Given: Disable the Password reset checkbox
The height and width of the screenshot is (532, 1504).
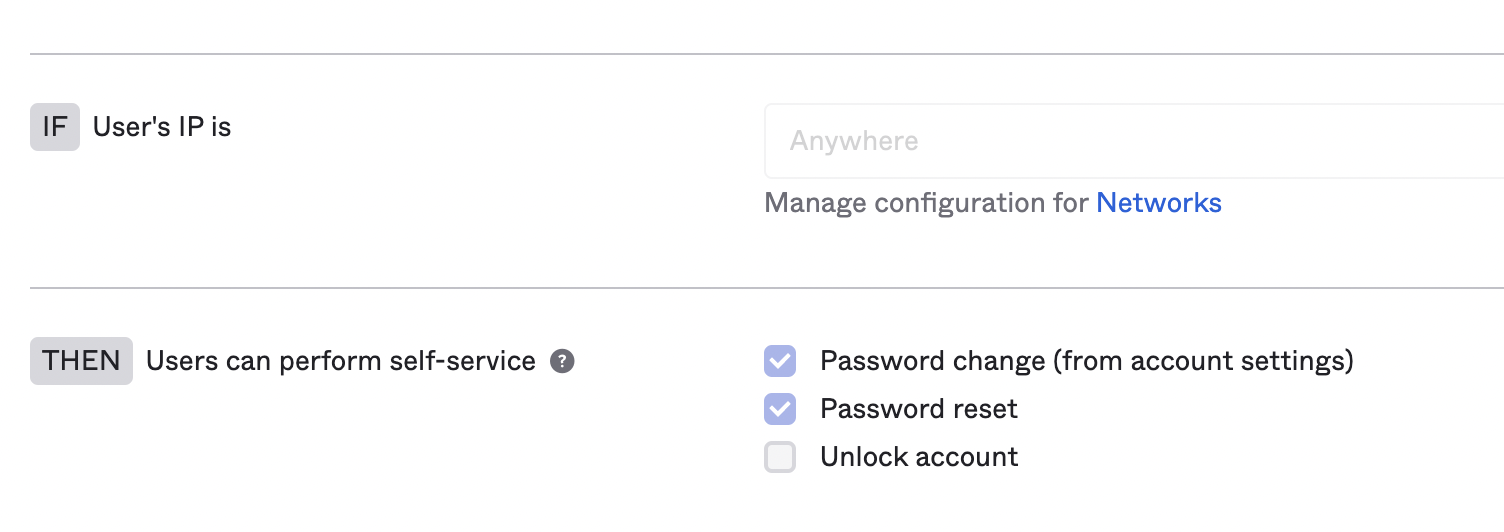Looking at the screenshot, I should coord(780,409).
